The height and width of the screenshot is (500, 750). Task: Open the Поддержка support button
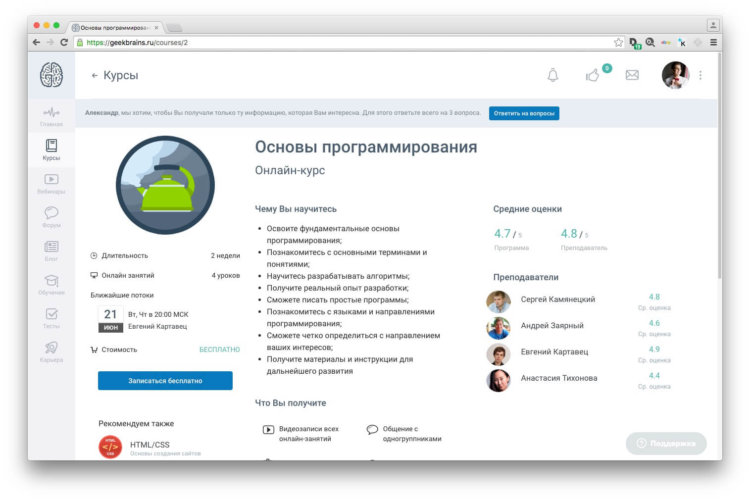tap(666, 444)
